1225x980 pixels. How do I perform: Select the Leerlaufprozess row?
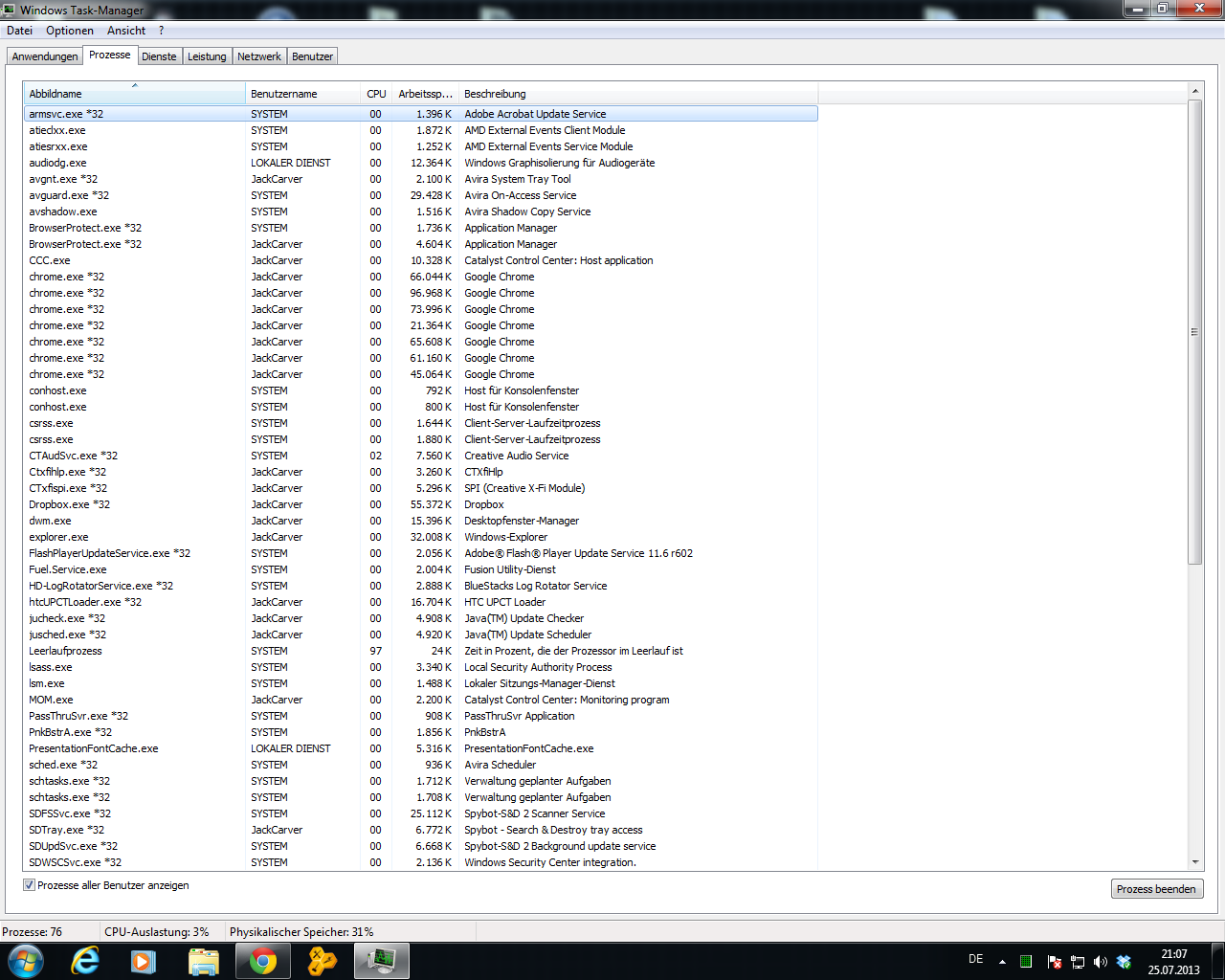point(421,651)
